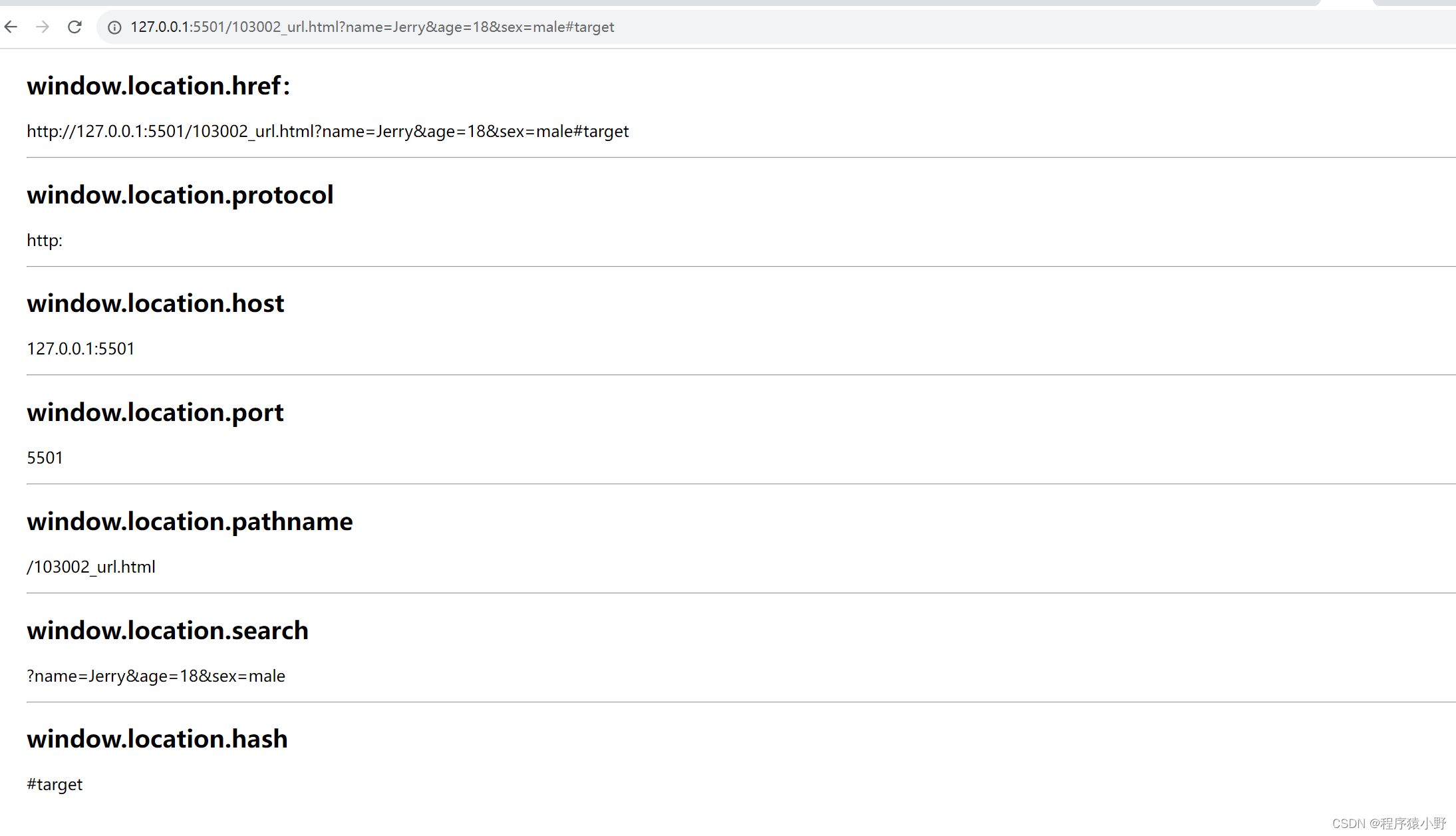Click the window.location.pathname heading
Screen dimensions: 1456x836
click(x=190, y=521)
